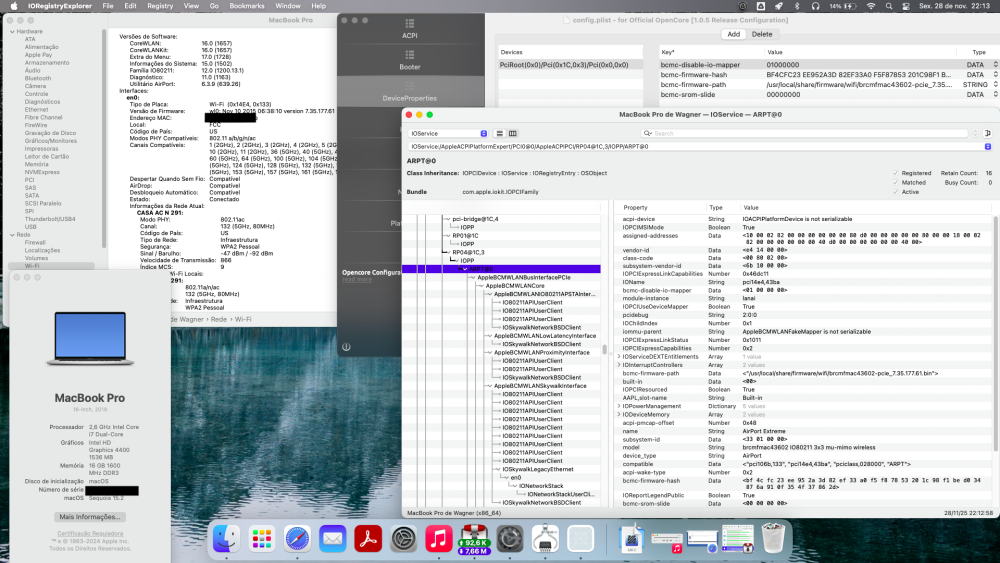
Task: Click the info icon in OpenCore Configurator sidebar
Action: pyautogui.click(x=346, y=347)
